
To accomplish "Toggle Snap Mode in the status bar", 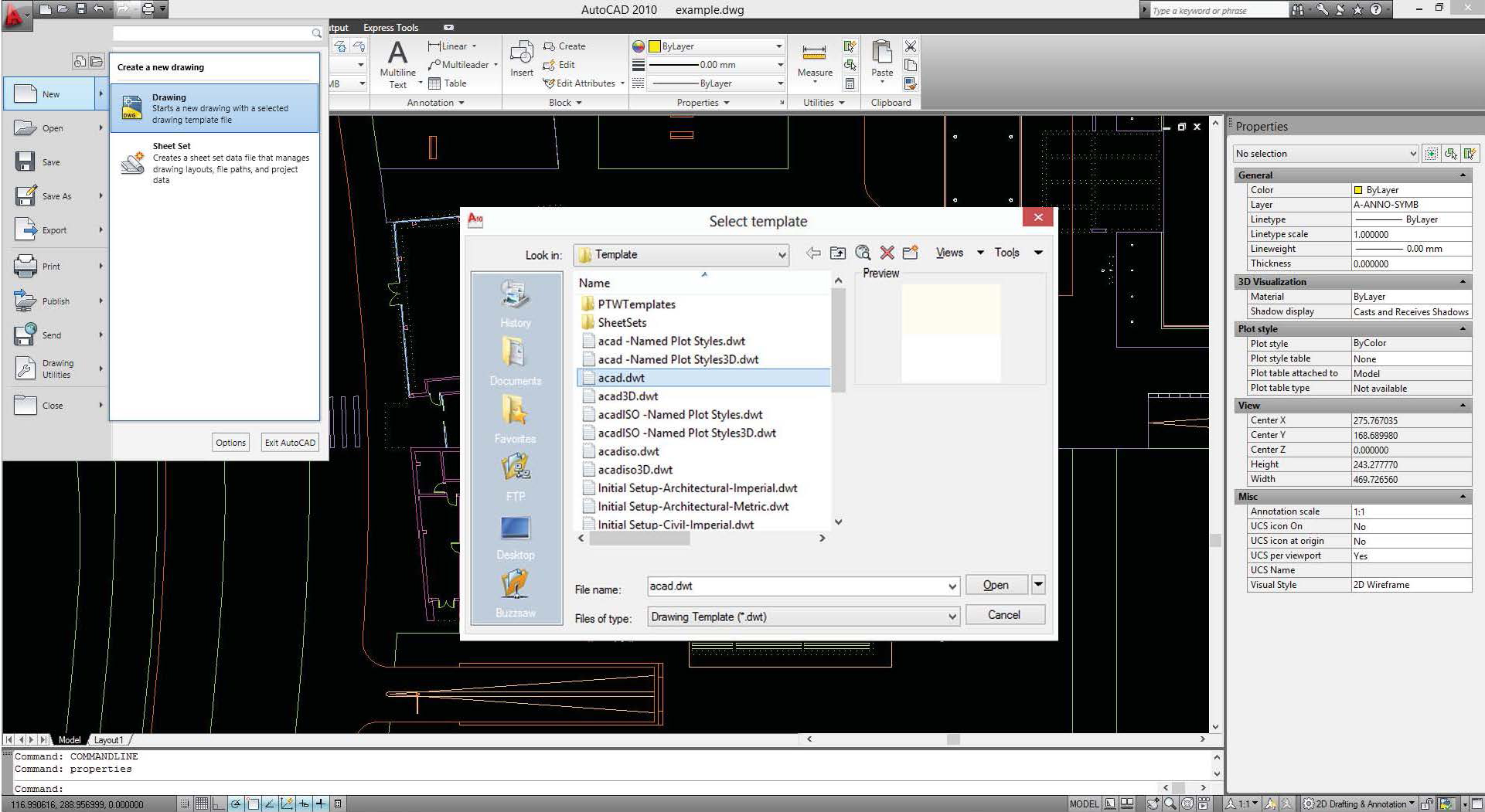I will point(185,804).
